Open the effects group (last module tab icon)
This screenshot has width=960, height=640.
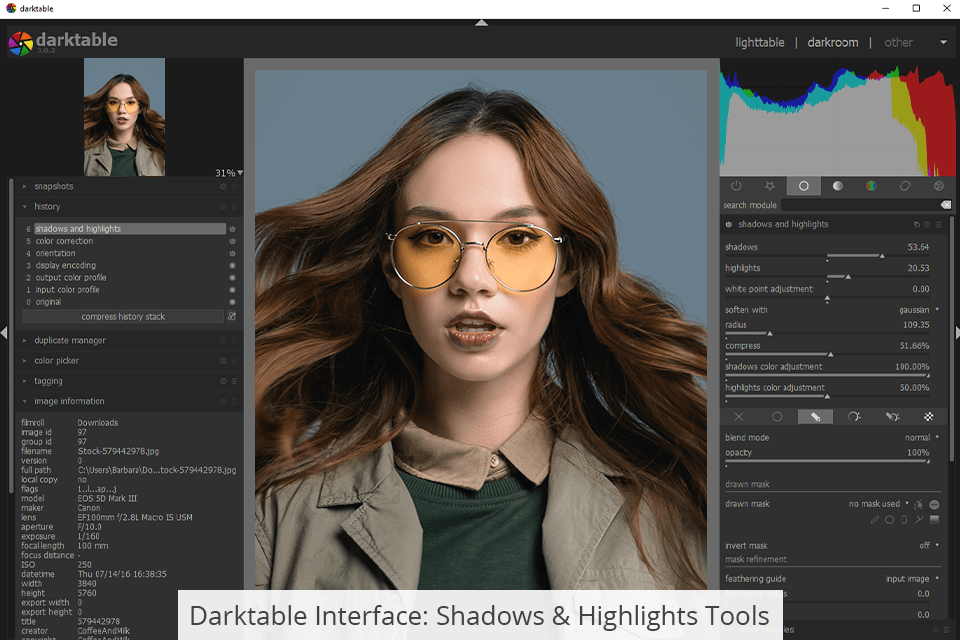[939, 186]
